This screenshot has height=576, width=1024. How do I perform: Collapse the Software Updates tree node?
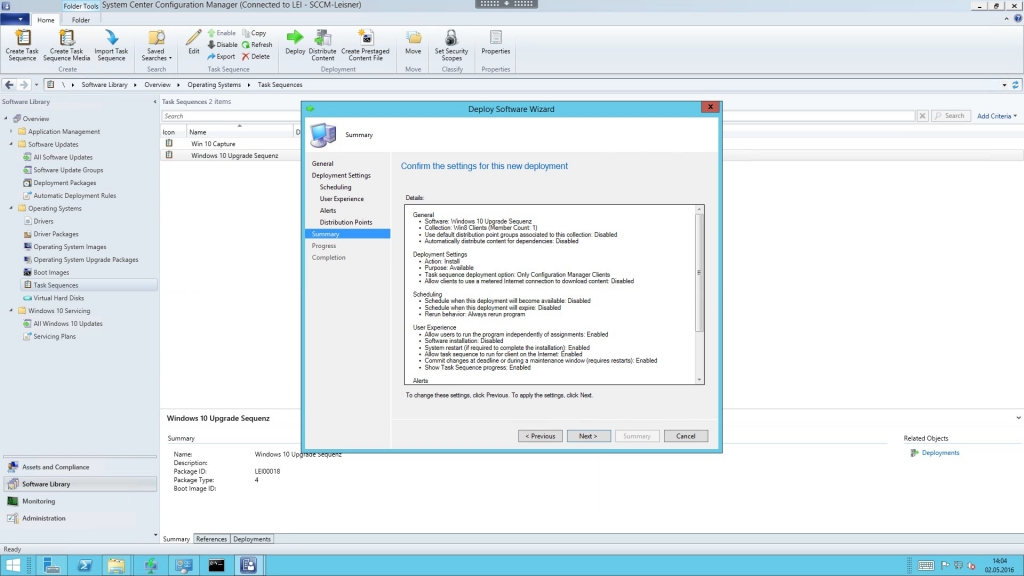point(11,144)
